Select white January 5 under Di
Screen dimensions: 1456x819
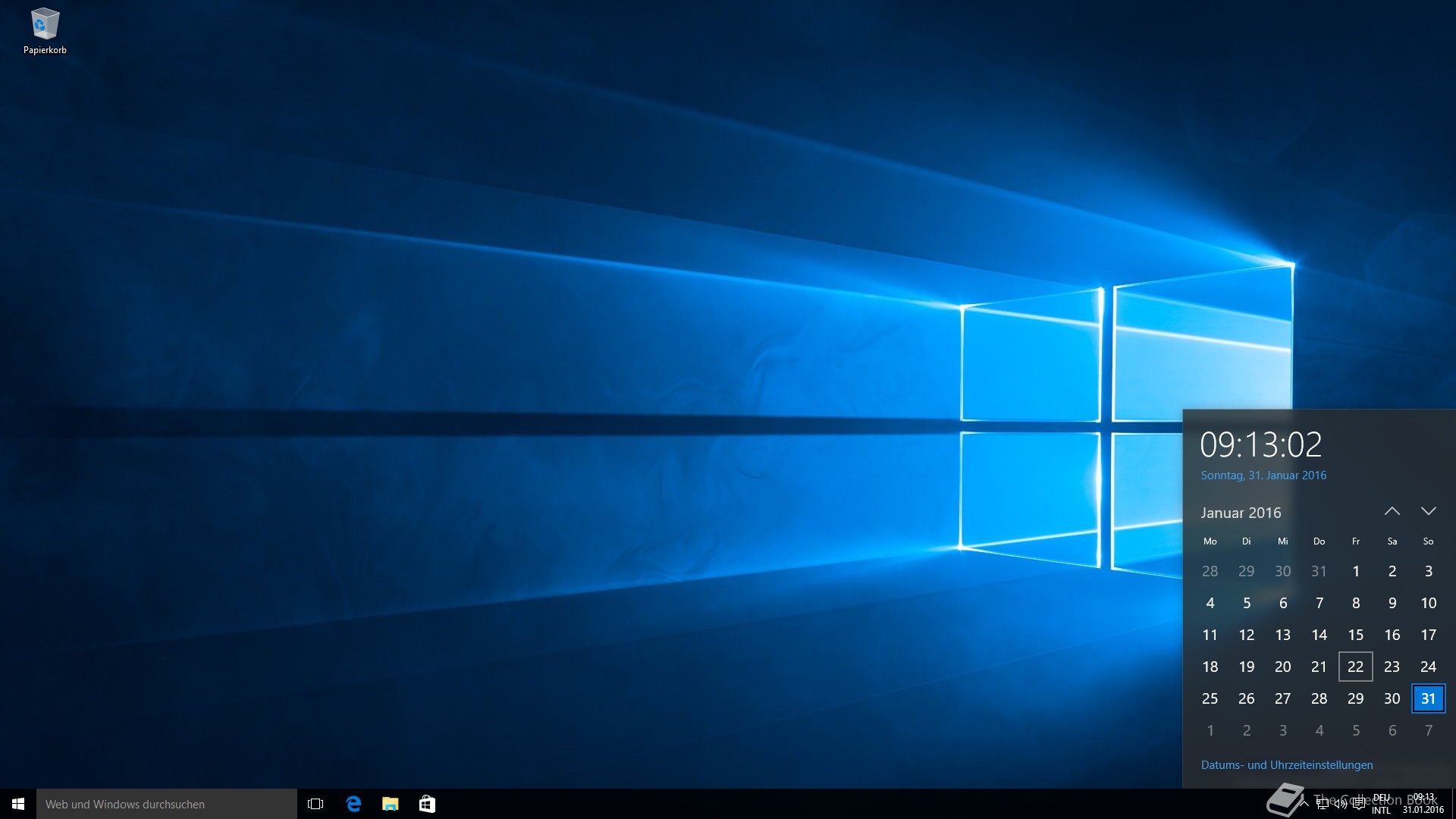click(x=1247, y=603)
